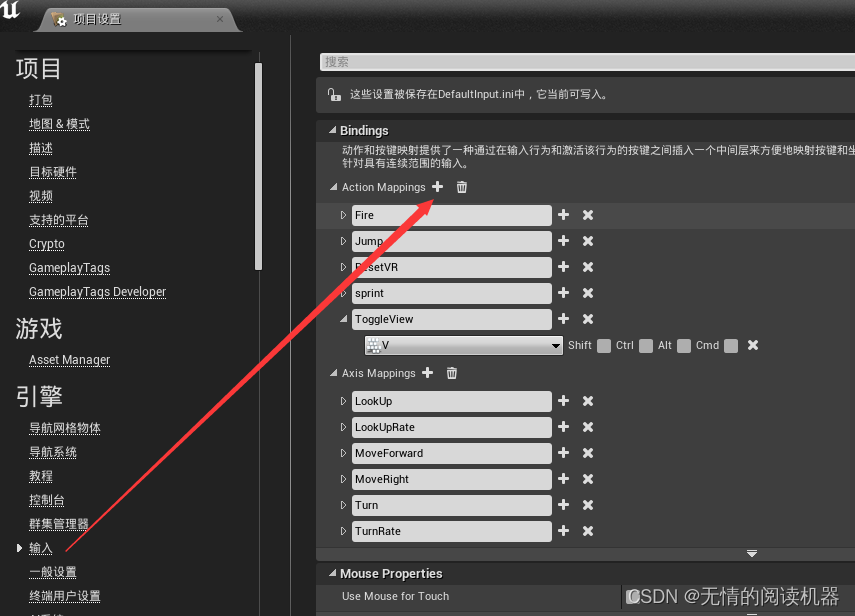Expand the LookUp axis mapping
Image resolution: width=855 pixels, height=616 pixels.
pos(343,401)
